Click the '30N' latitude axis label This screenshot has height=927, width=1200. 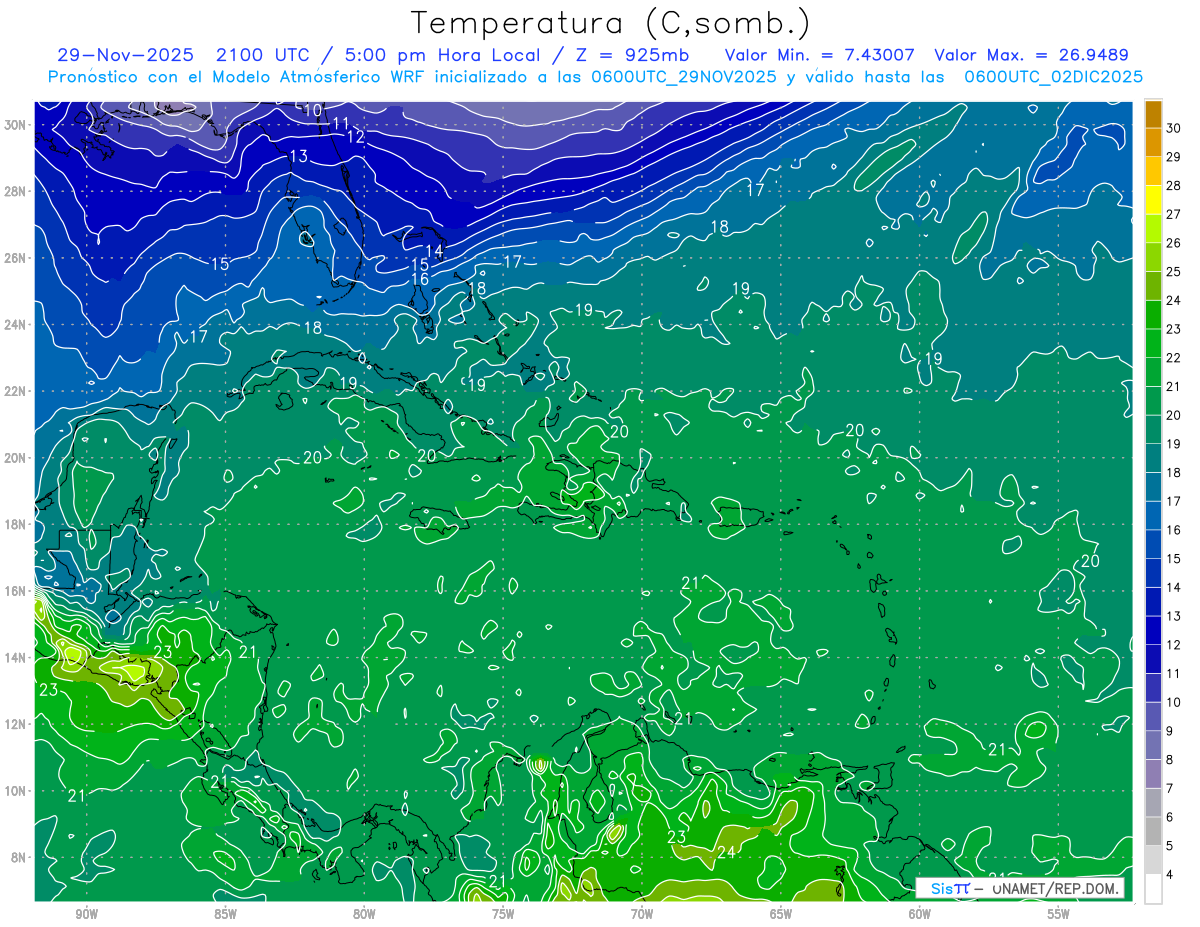[15, 125]
